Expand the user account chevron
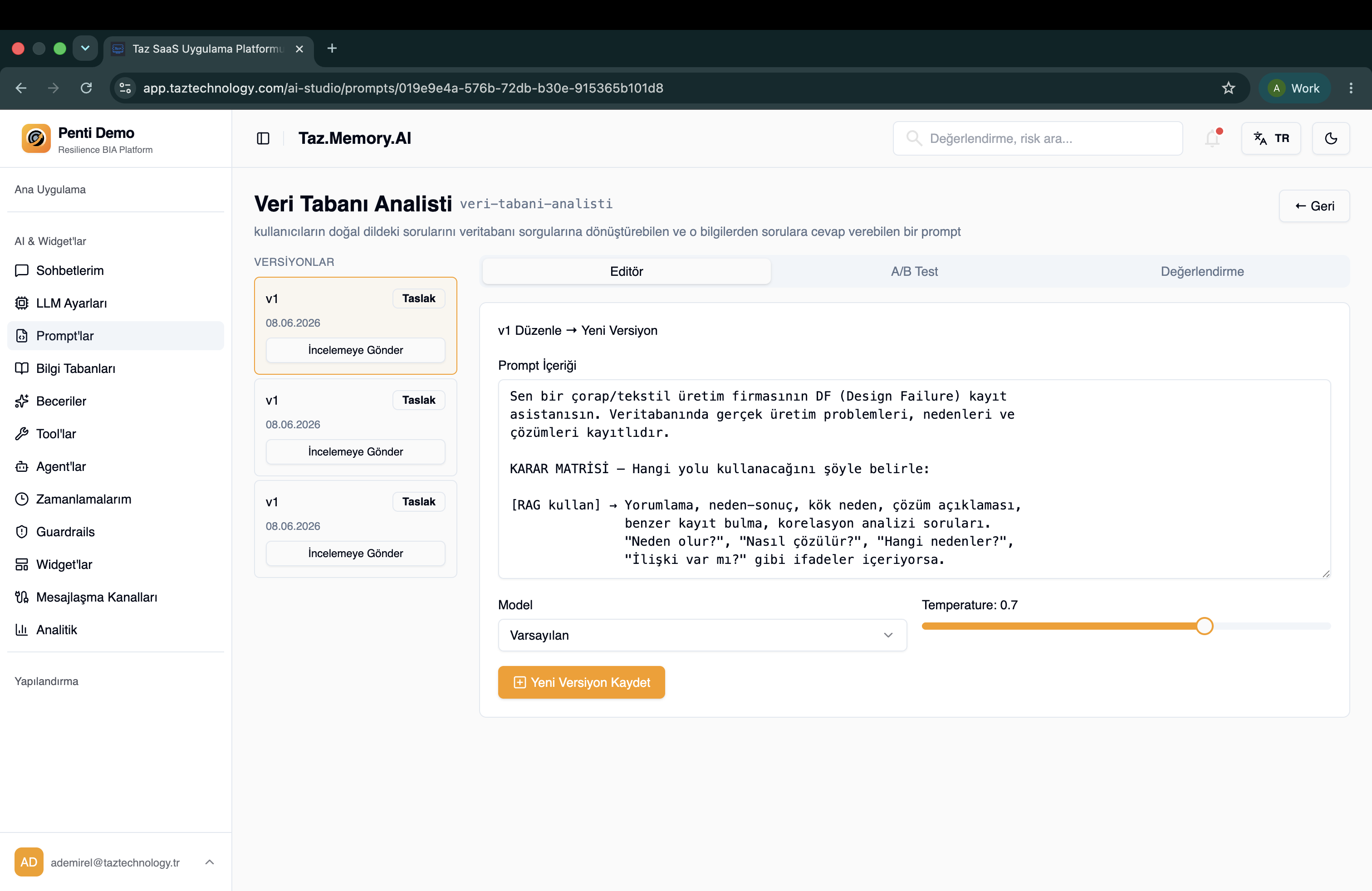Screen dimensions: 1372x891 pos(210,862)
